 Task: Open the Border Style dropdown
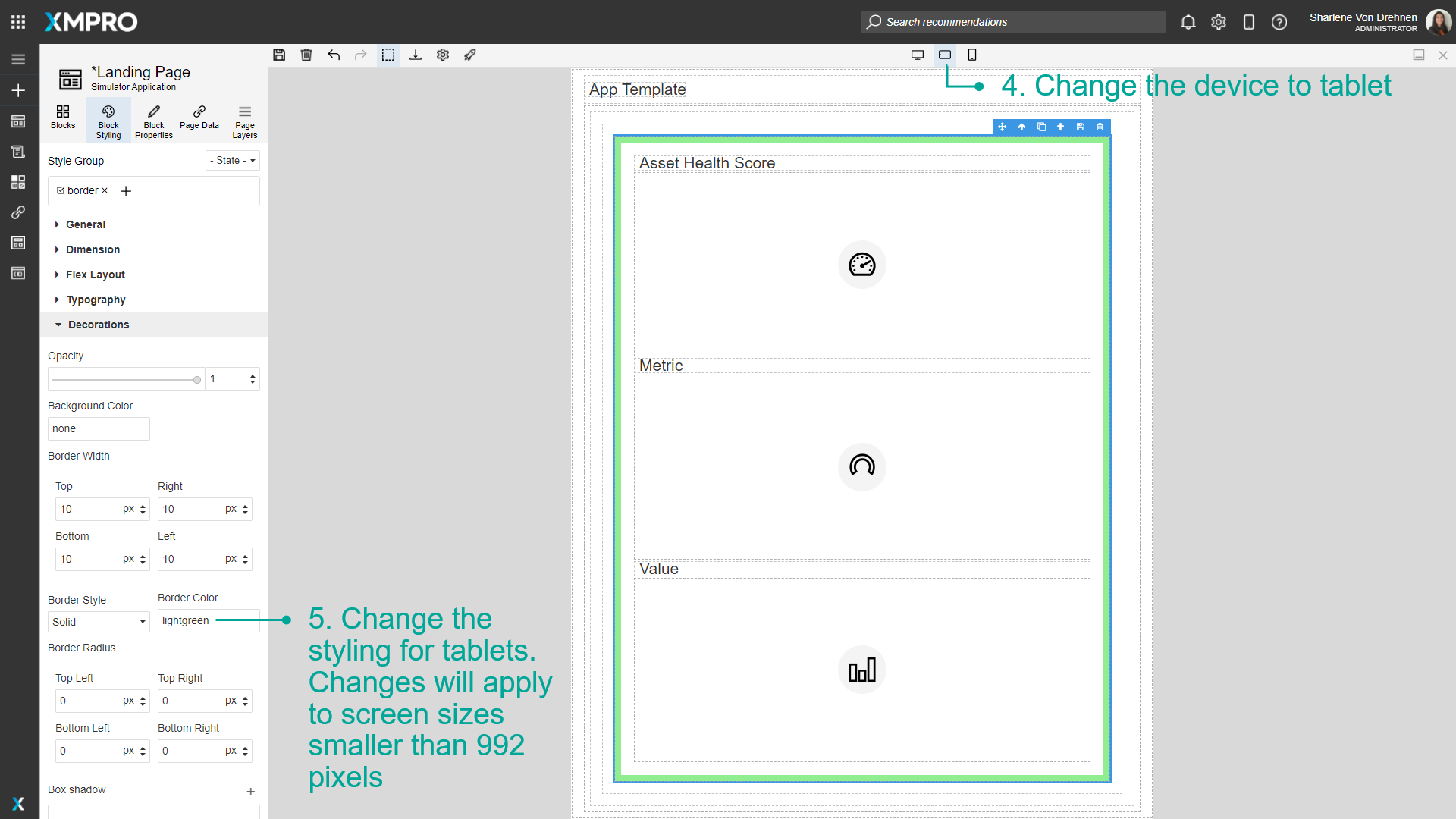[x=99, y=621]
